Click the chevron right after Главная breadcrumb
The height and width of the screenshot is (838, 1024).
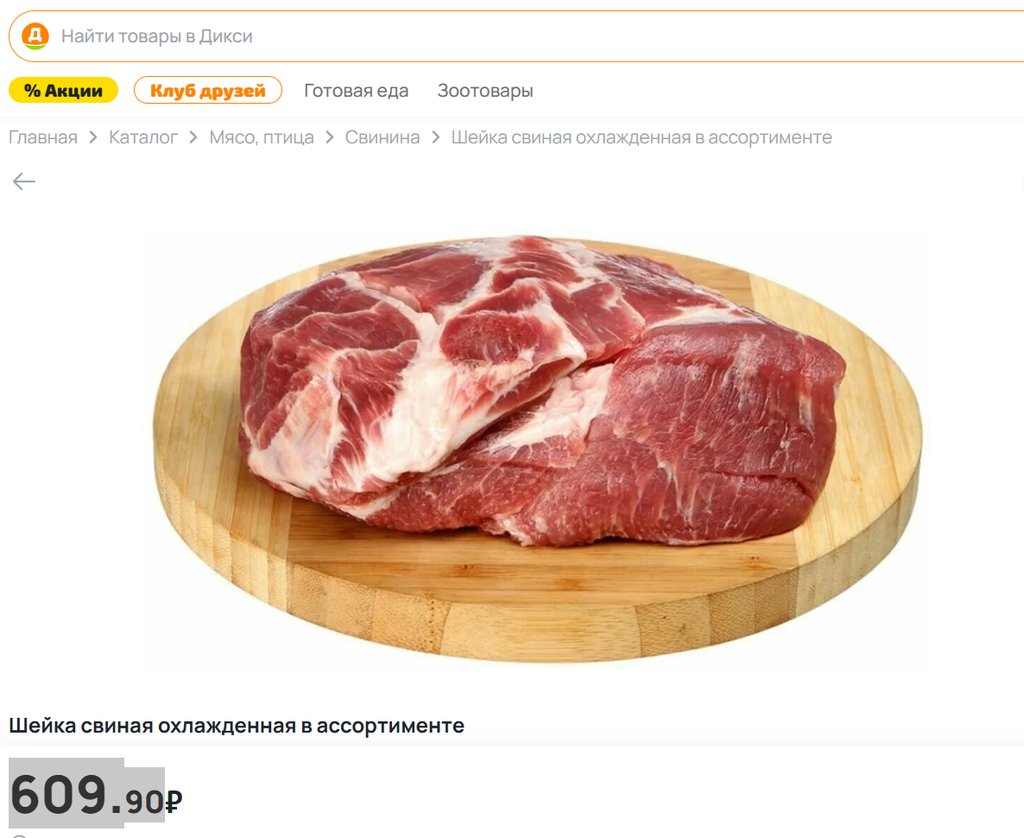93,137
